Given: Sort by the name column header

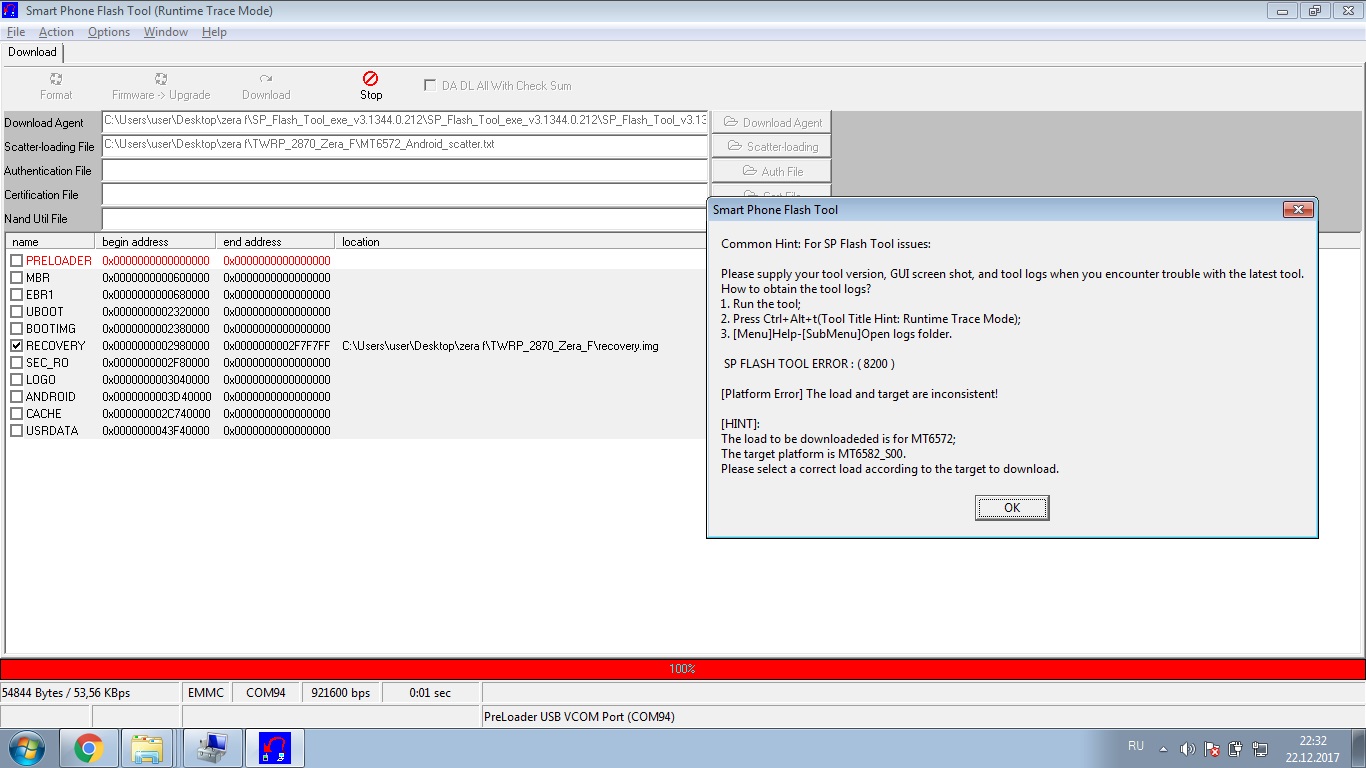Looking at the screenshot, I should (x=51, y=242).
